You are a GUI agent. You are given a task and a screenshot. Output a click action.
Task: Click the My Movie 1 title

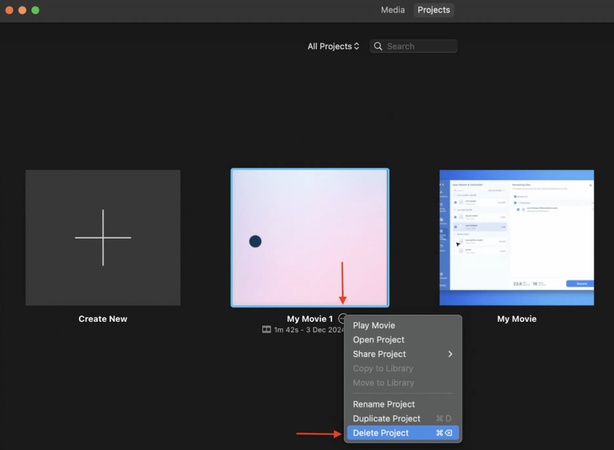coord(309,319)
